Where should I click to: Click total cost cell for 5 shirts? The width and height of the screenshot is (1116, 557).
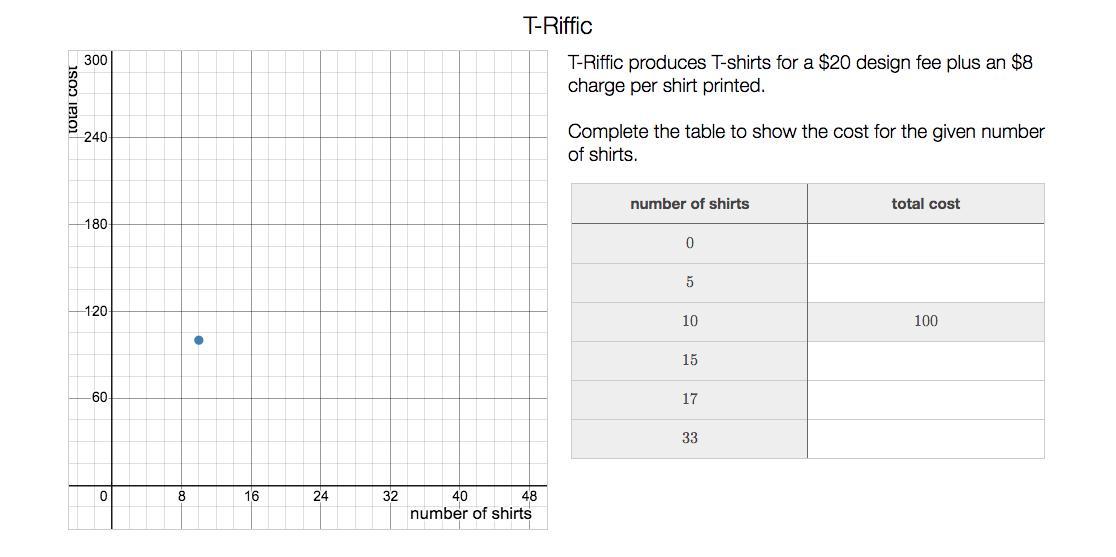[x=925, y=282]
